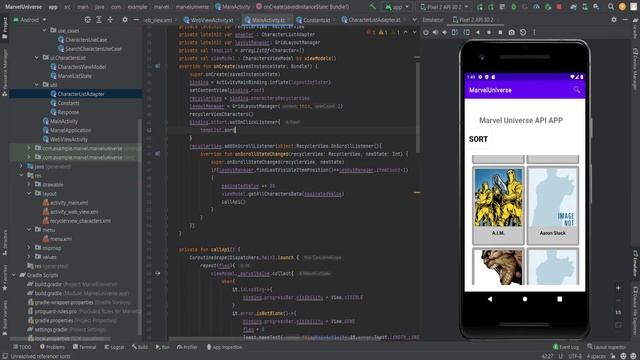Screen dimensions: 640x360
Task: Click the green Debug bug icon
Action: [x=513, y=7]
